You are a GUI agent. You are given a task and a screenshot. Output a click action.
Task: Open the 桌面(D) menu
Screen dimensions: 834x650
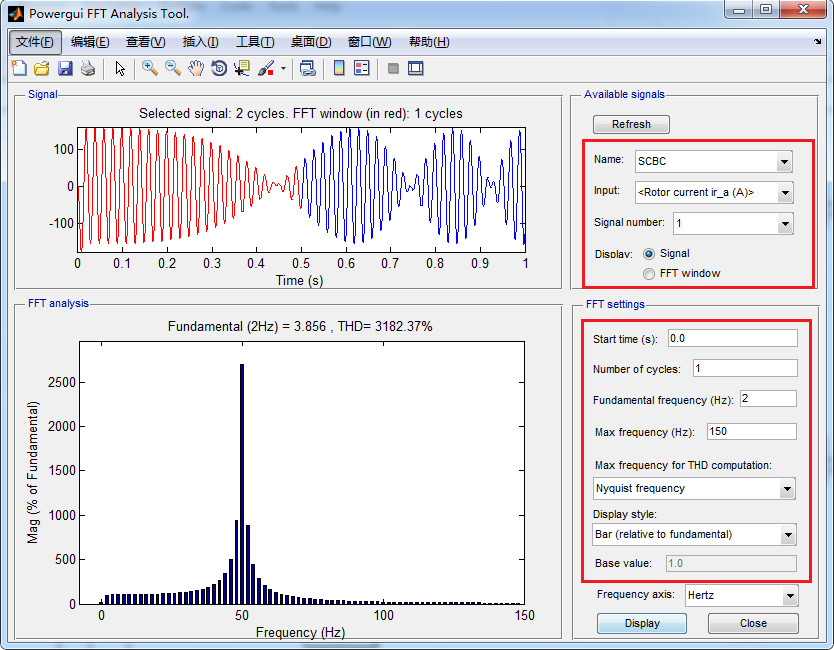tap(311, 42)
